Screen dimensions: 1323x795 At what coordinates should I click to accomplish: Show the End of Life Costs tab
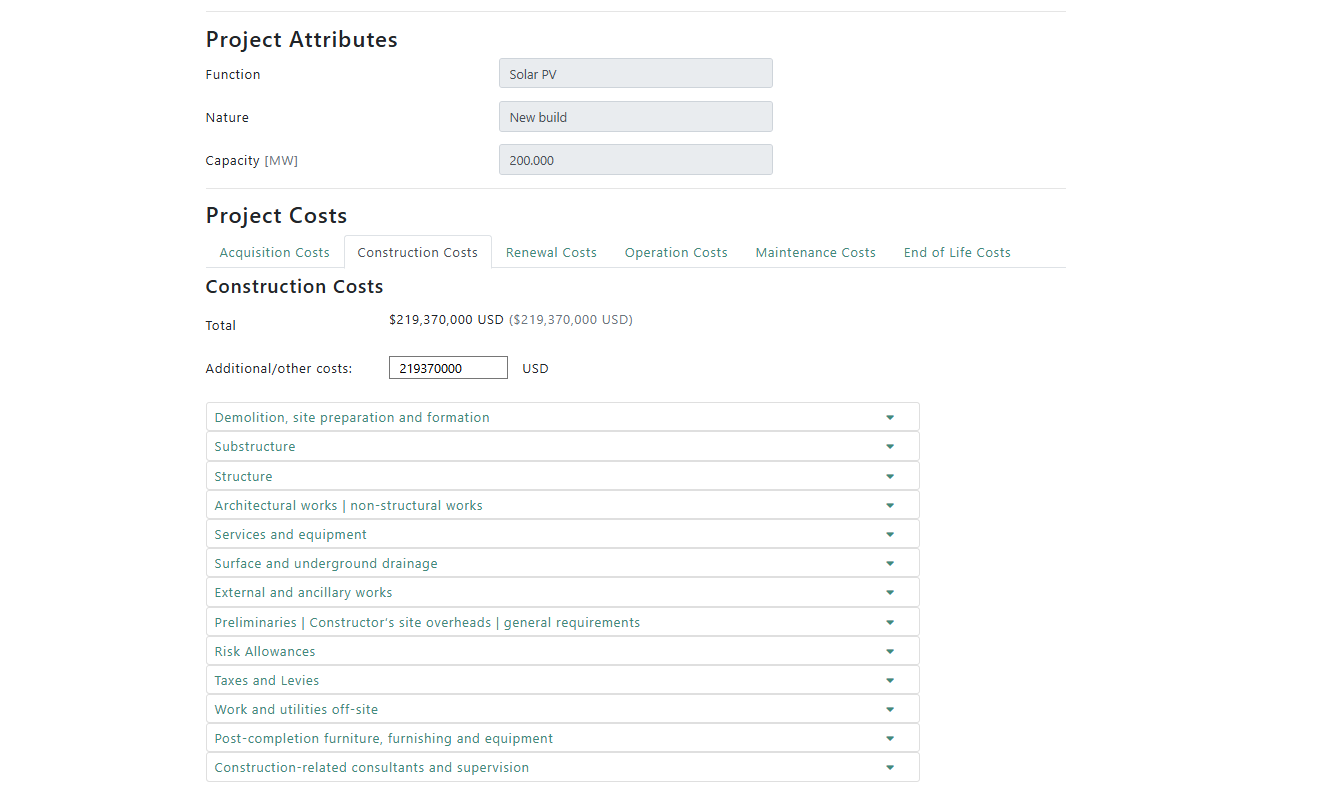point(957,253)
